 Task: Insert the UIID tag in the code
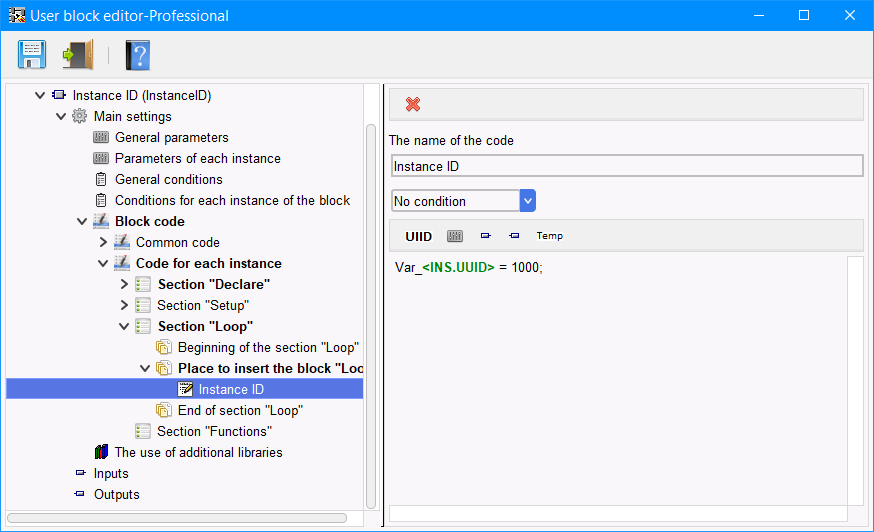point(419,236)
